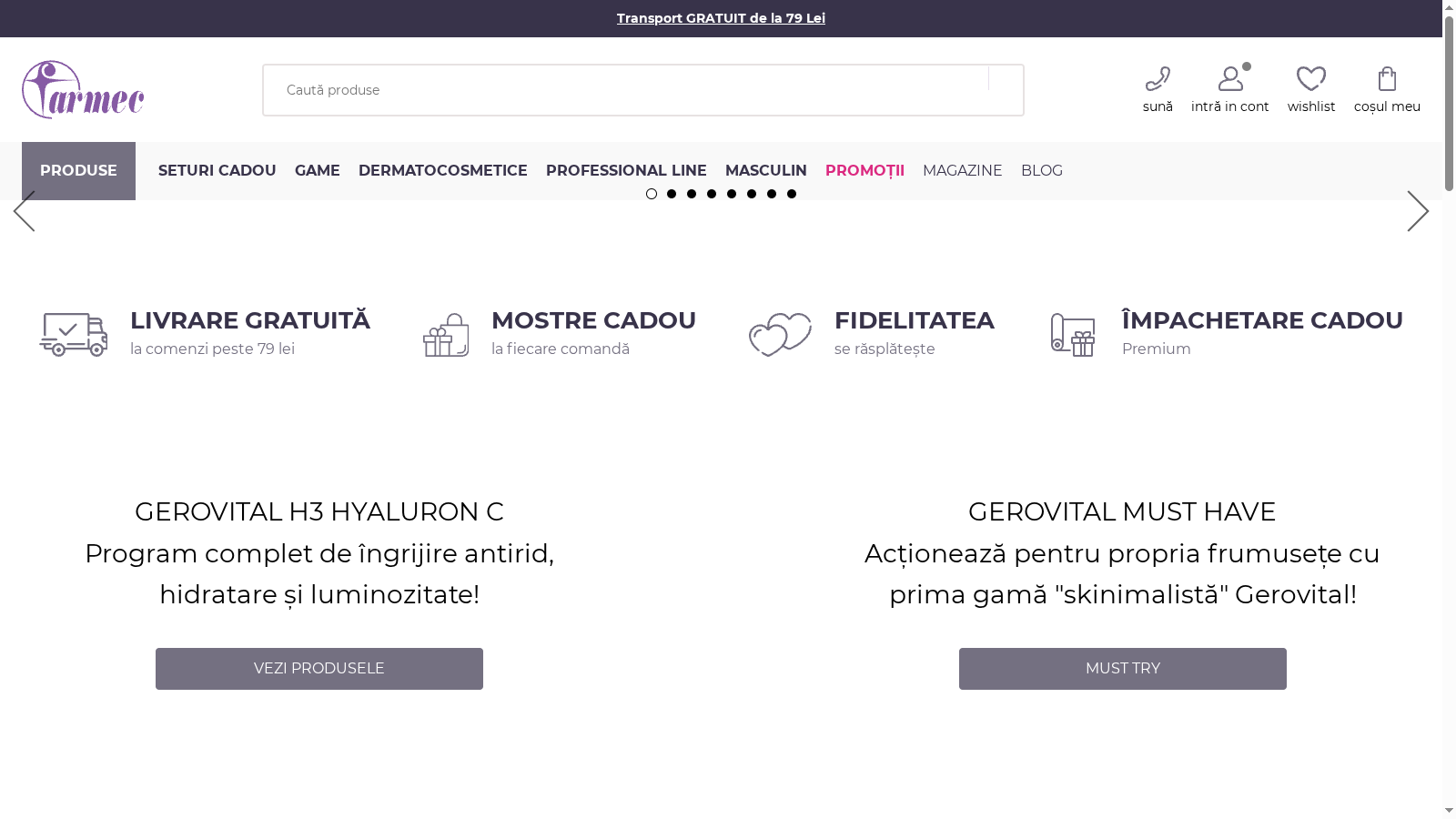This screenshot has height=819, width=1456.
Task: Select the seventh carousel dot
Action: (772, 194)
